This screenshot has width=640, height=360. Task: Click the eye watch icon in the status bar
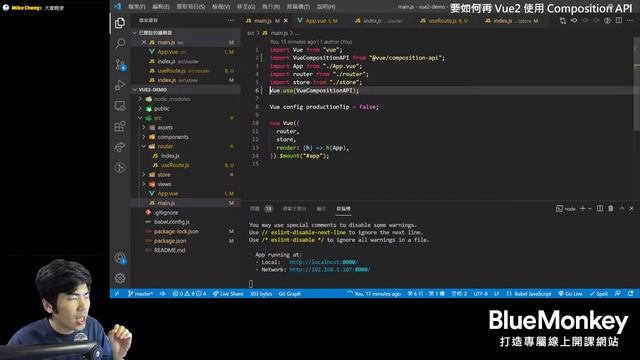[162, 294]
